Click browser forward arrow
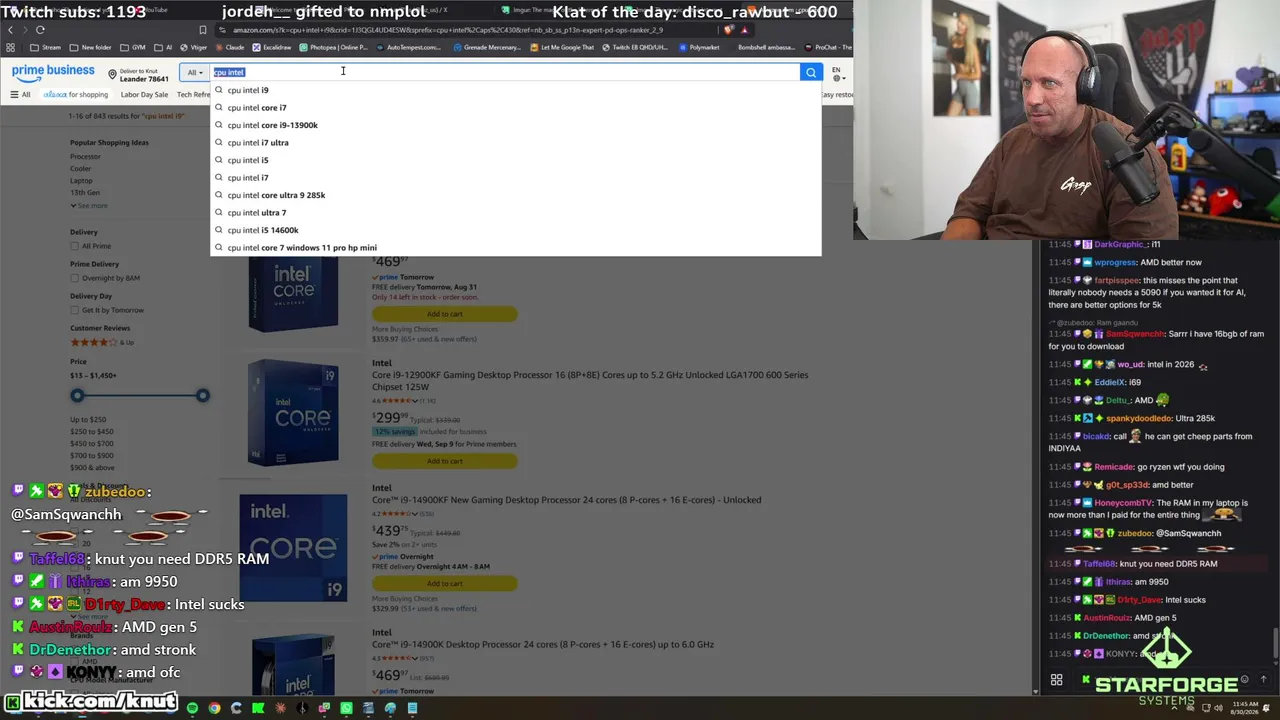1280x720 pixels. pos(25,30)
